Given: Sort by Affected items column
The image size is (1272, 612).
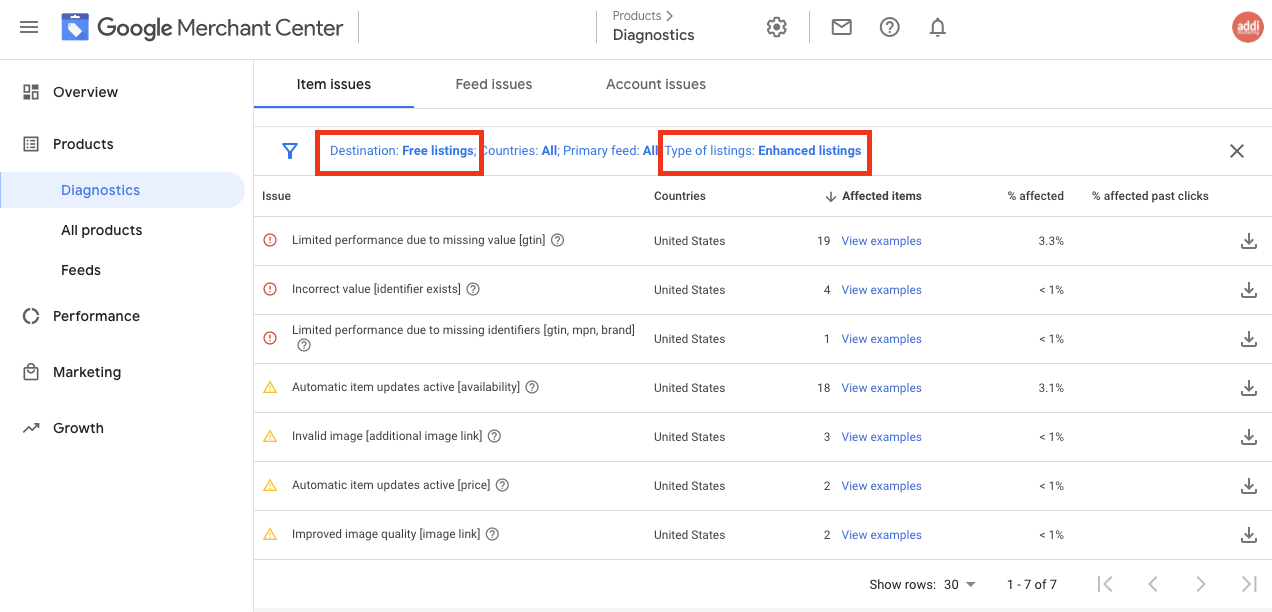Looking at the screenshot, I should [x=873, y=196].
